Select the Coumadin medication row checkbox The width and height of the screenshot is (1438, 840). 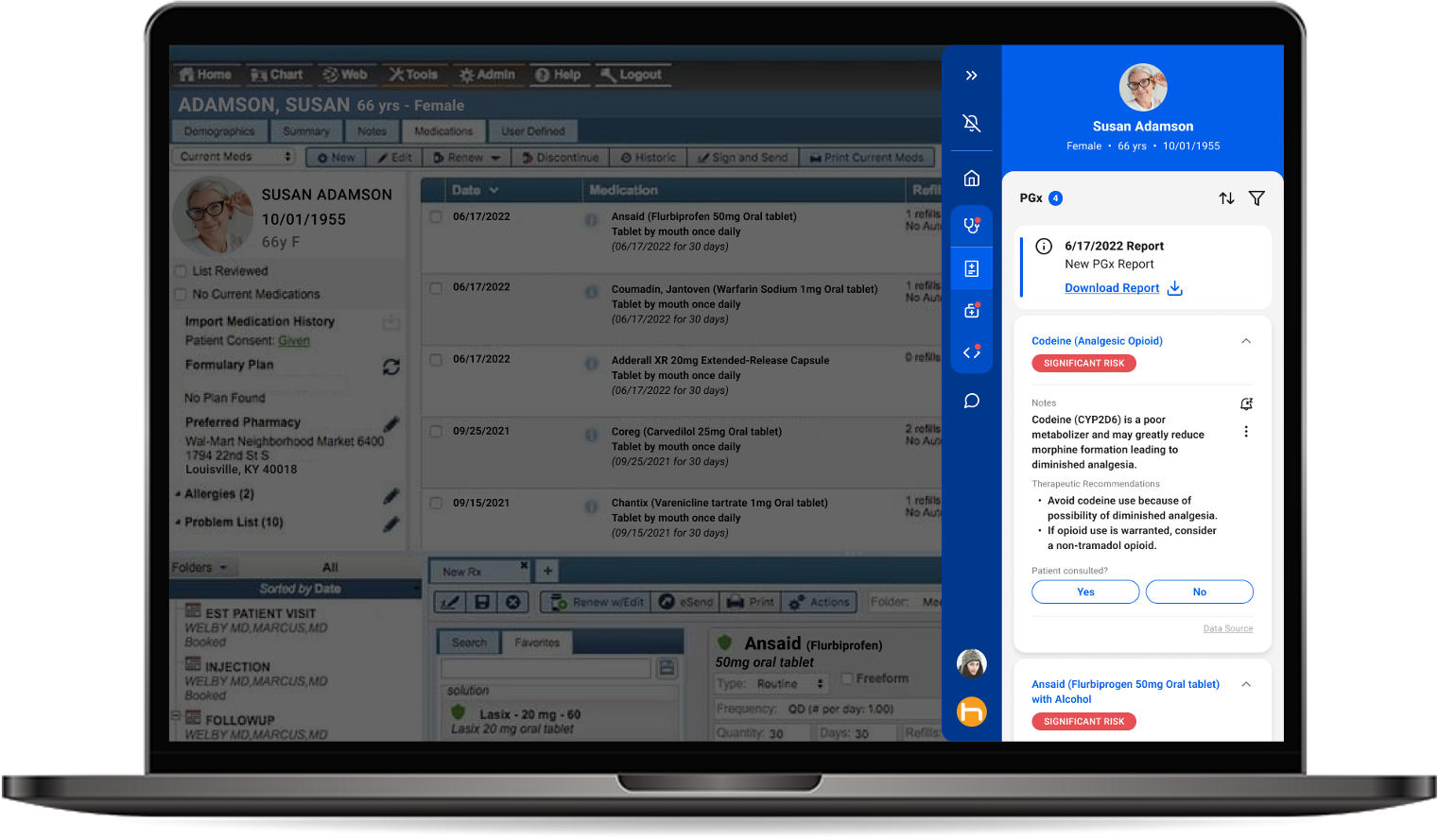pyautogui.click(x=436, y=288)
